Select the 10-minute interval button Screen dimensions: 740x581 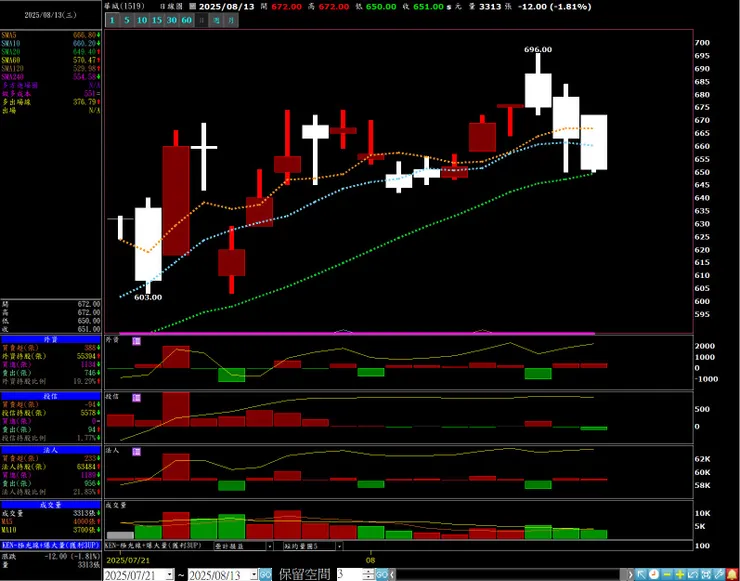click(x=142, y=20)
